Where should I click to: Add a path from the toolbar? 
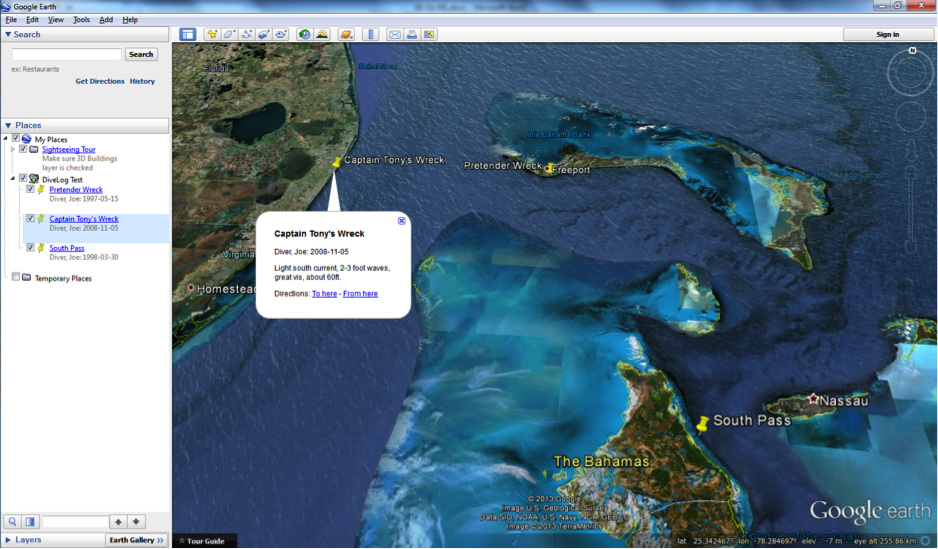[246, 34]
